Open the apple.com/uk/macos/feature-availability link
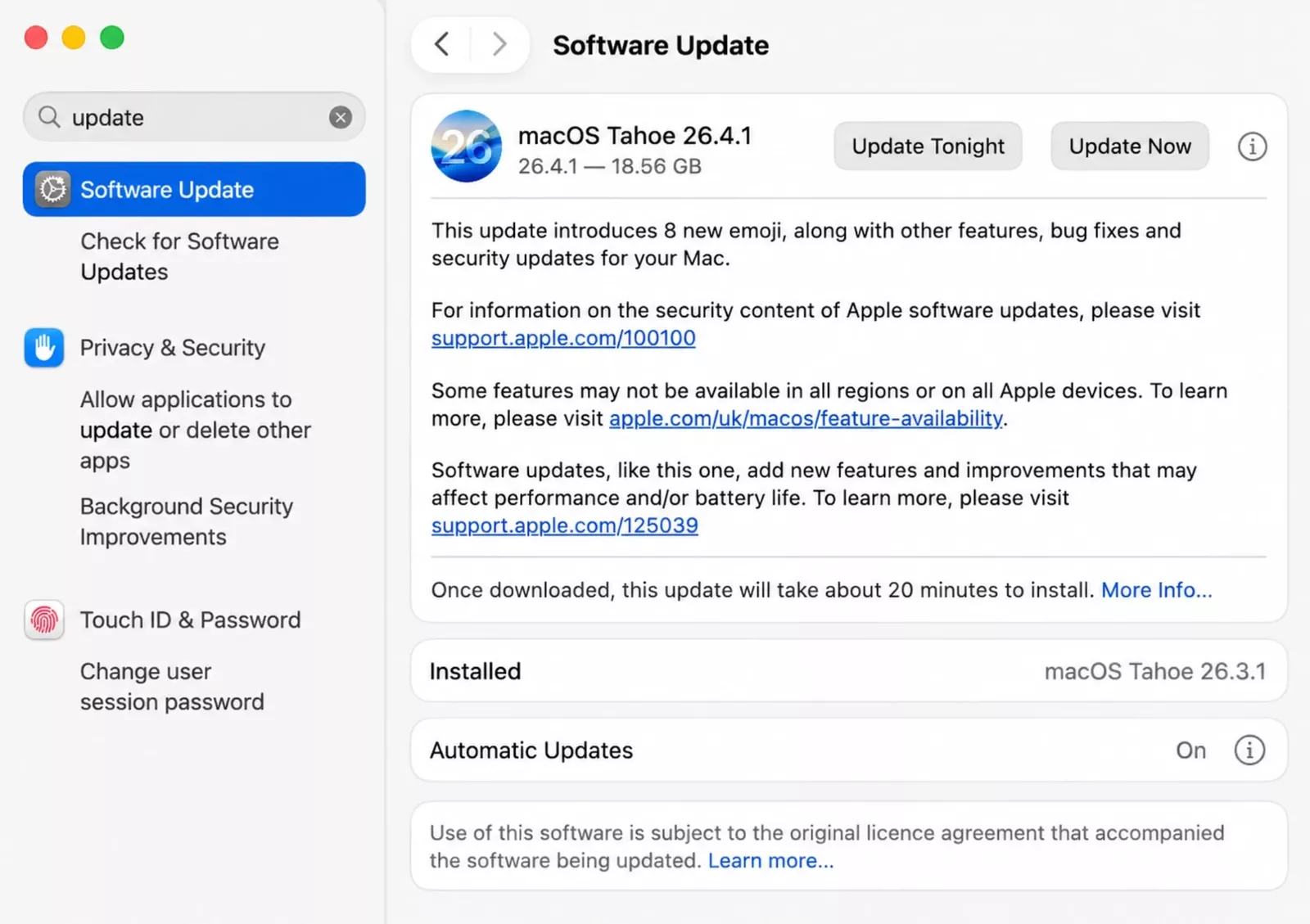This screenshot has height=924, width=1310. pyautogui.click(x=806, y=418)
